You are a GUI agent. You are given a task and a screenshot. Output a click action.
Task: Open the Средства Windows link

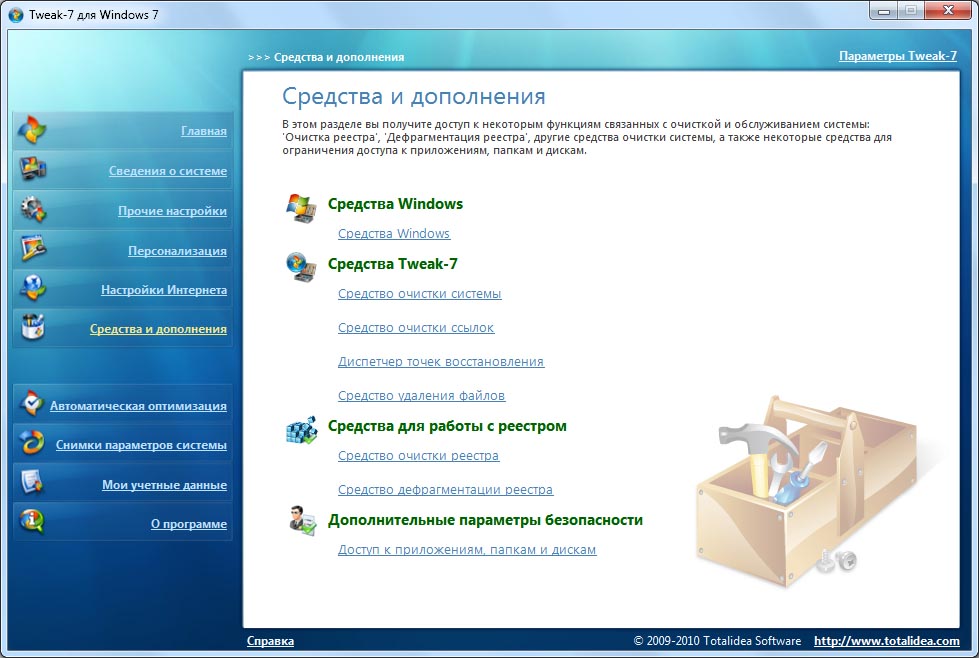point(394,233)
